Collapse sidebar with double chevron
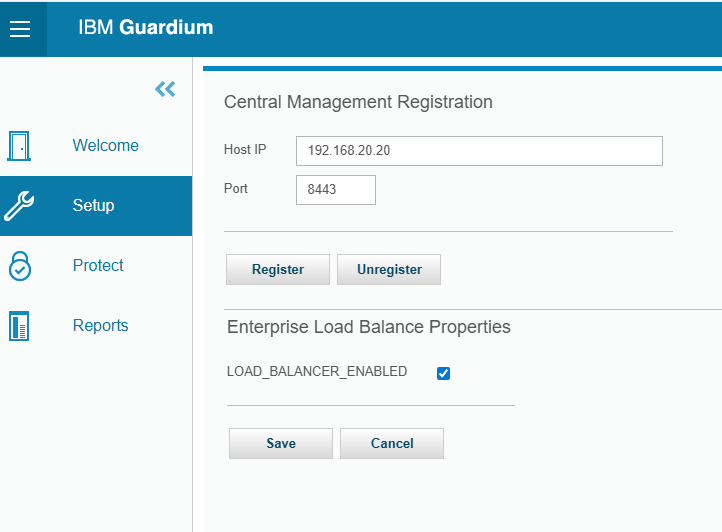 tap(165, 89)
